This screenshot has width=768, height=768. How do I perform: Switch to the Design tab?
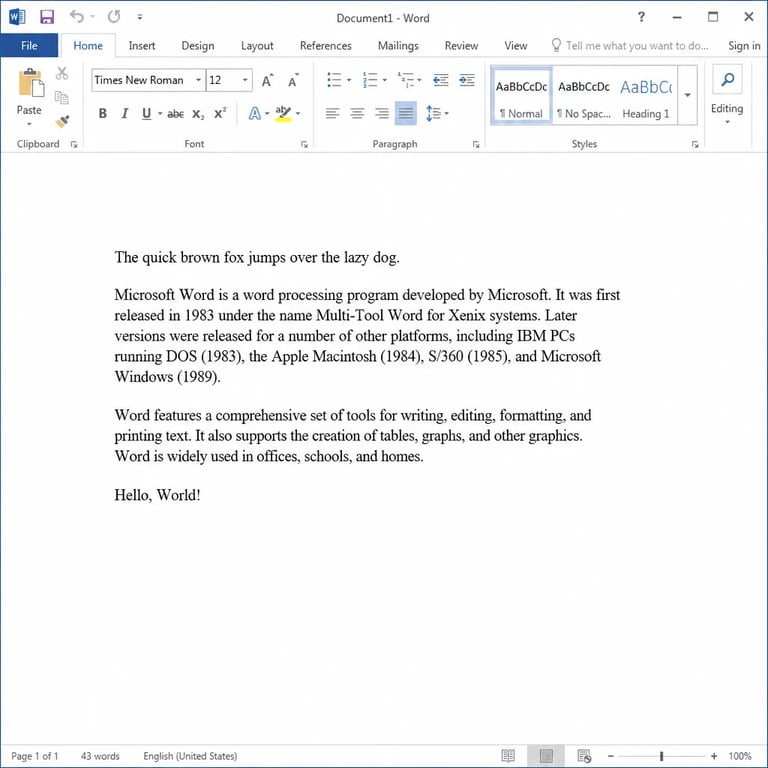[x=198, y=46]
